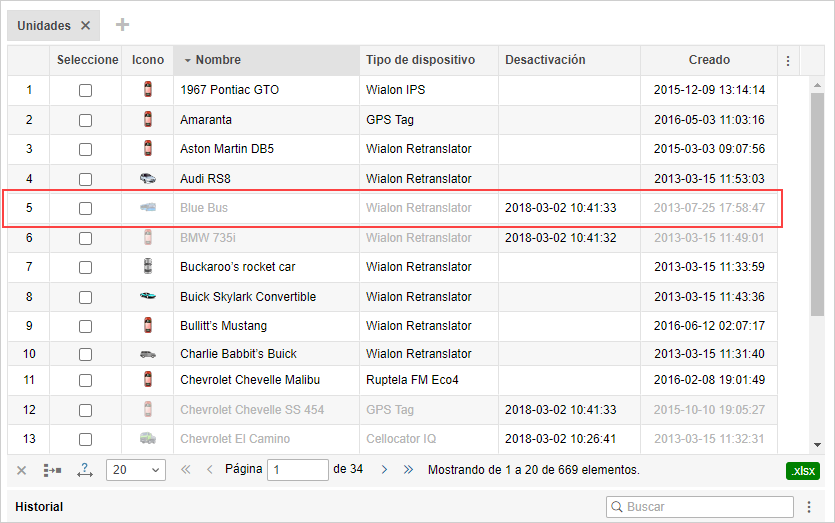Click the Buscar search field
The image size is (835, 523).
pyautogui.click(x=700, y=506)
